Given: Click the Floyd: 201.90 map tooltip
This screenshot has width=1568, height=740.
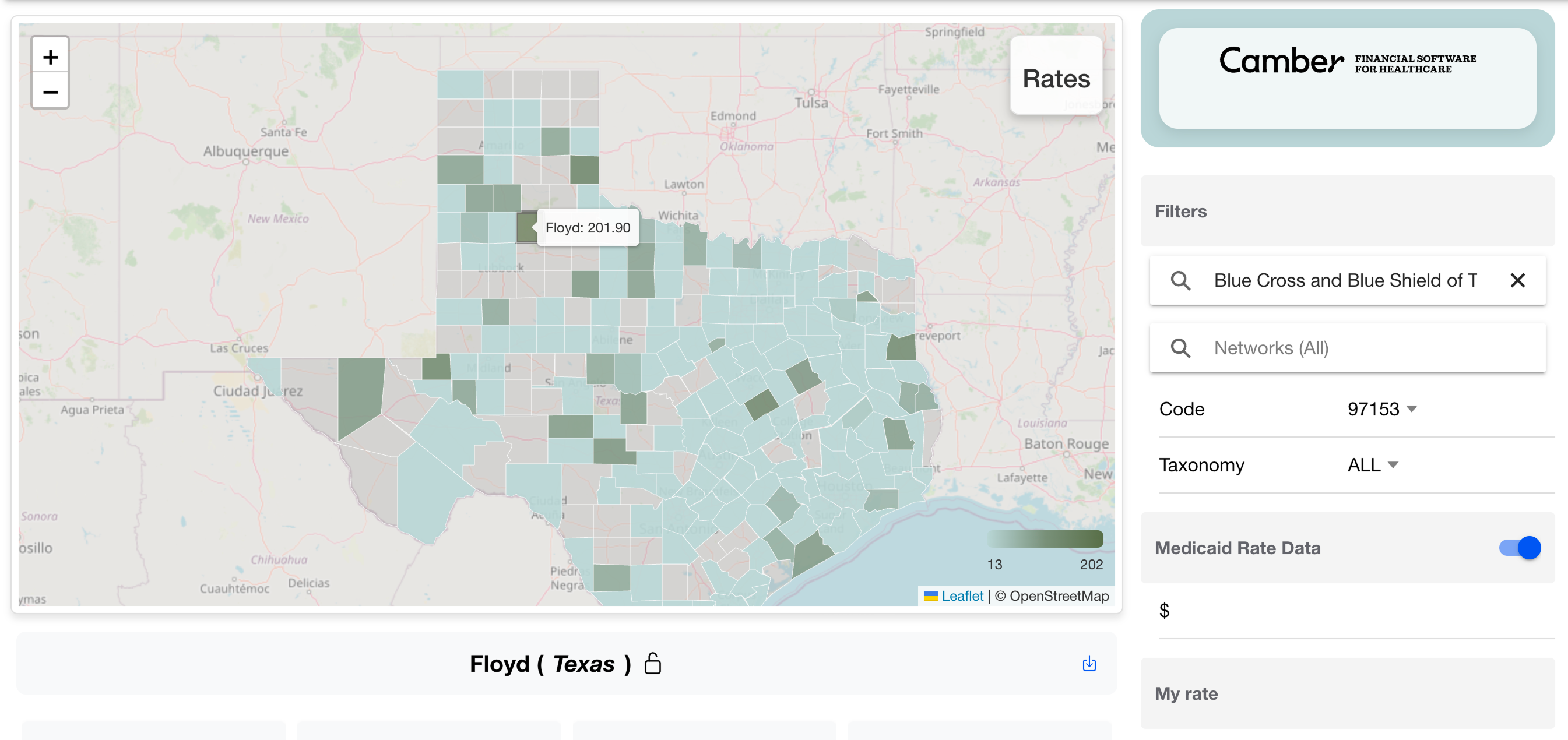Looking at the screenshot, I should tap(588, 228).
